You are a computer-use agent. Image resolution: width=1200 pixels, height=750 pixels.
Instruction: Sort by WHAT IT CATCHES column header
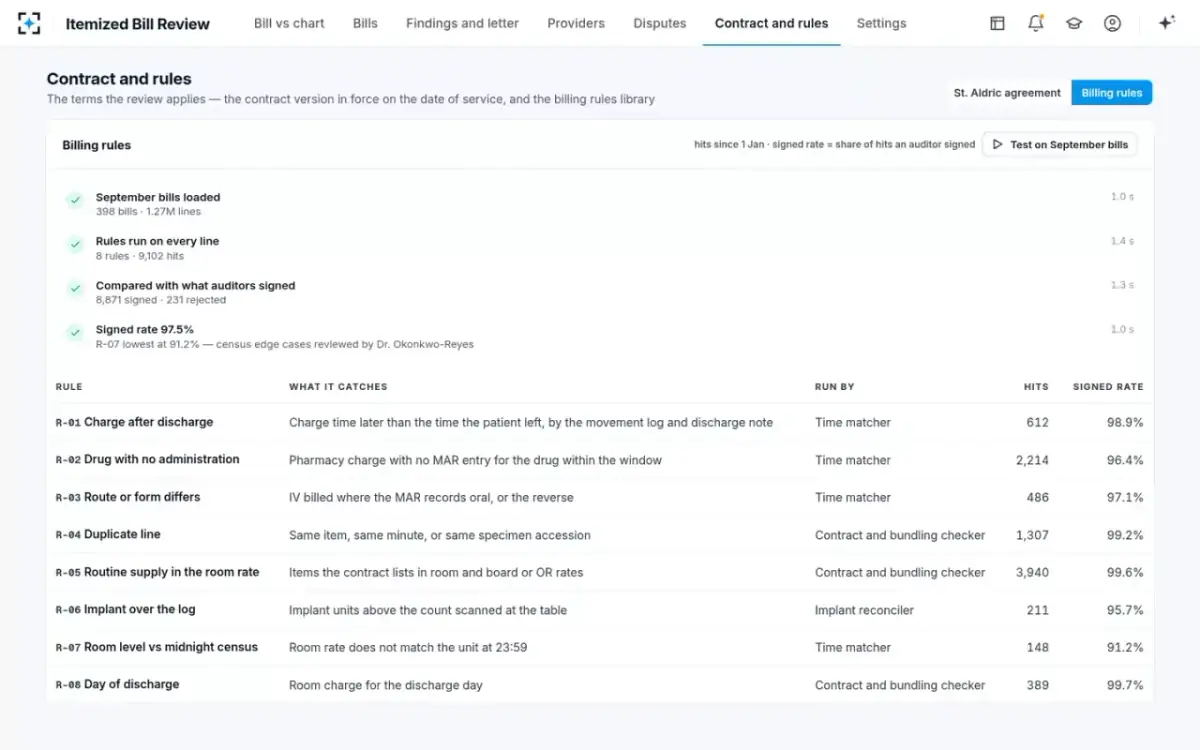[338, 387]
